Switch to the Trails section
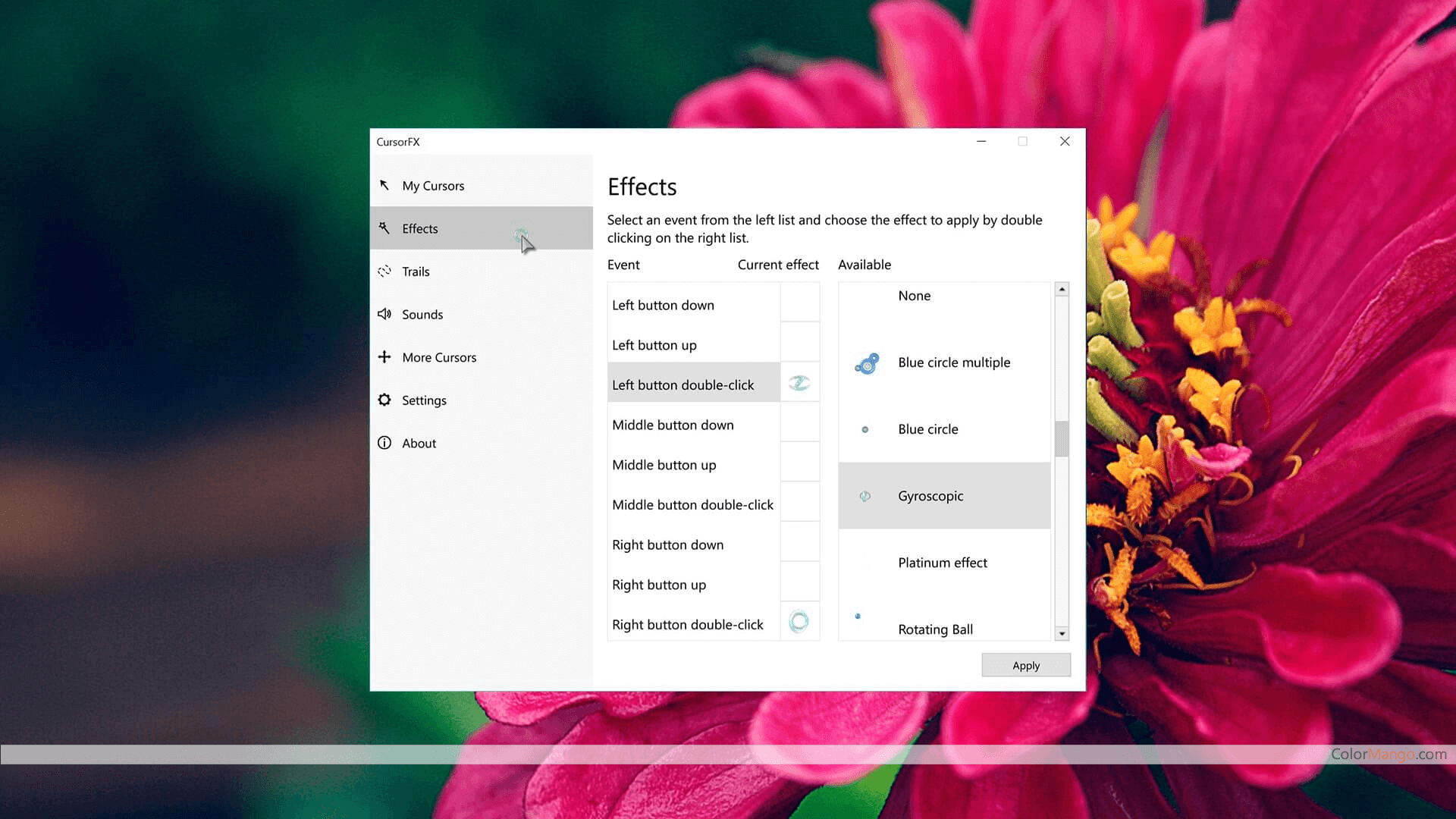The height and width of the screenshot is (819, 1456). 482,271
